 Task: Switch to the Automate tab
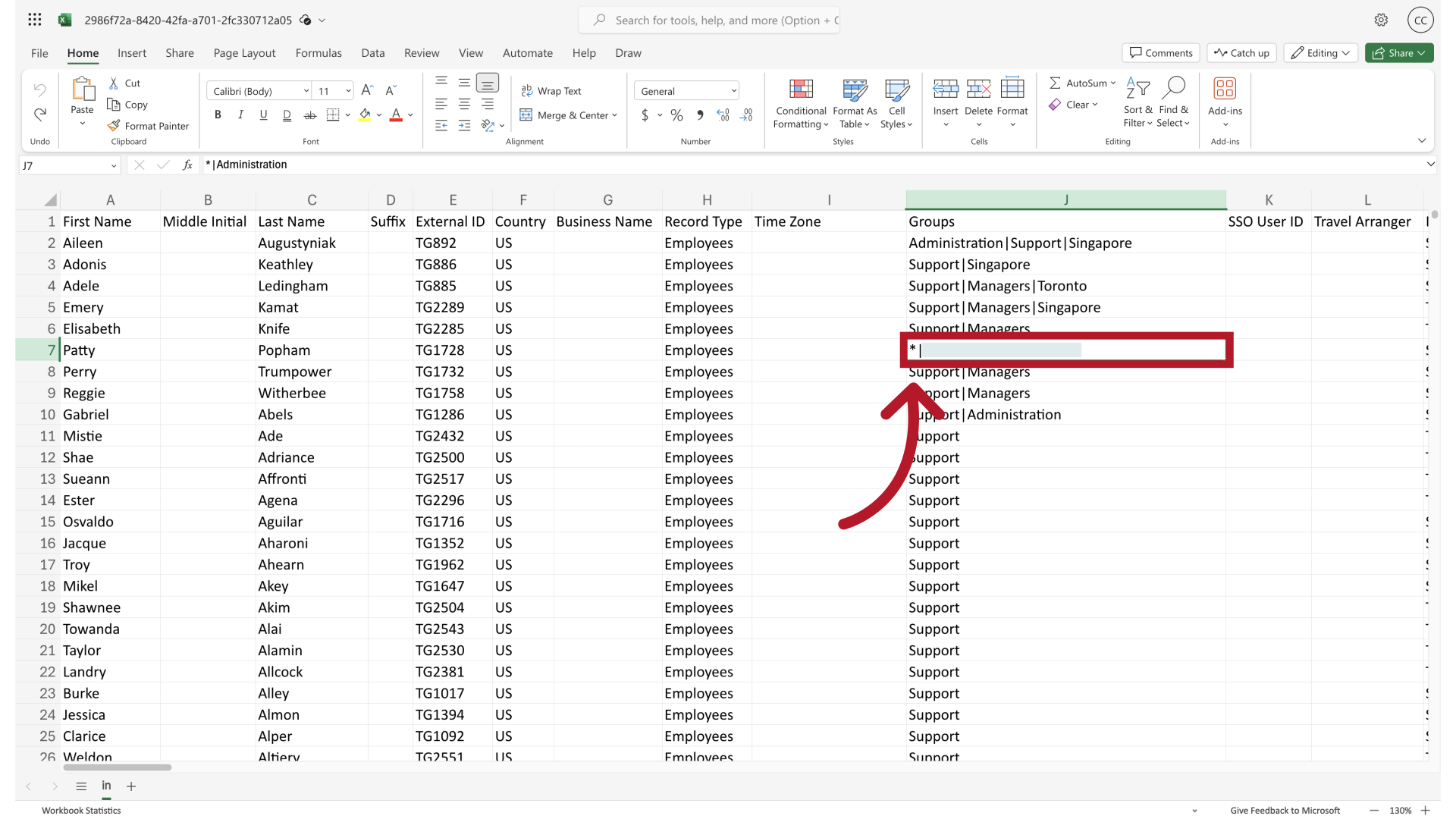click(x=527, y=53)
